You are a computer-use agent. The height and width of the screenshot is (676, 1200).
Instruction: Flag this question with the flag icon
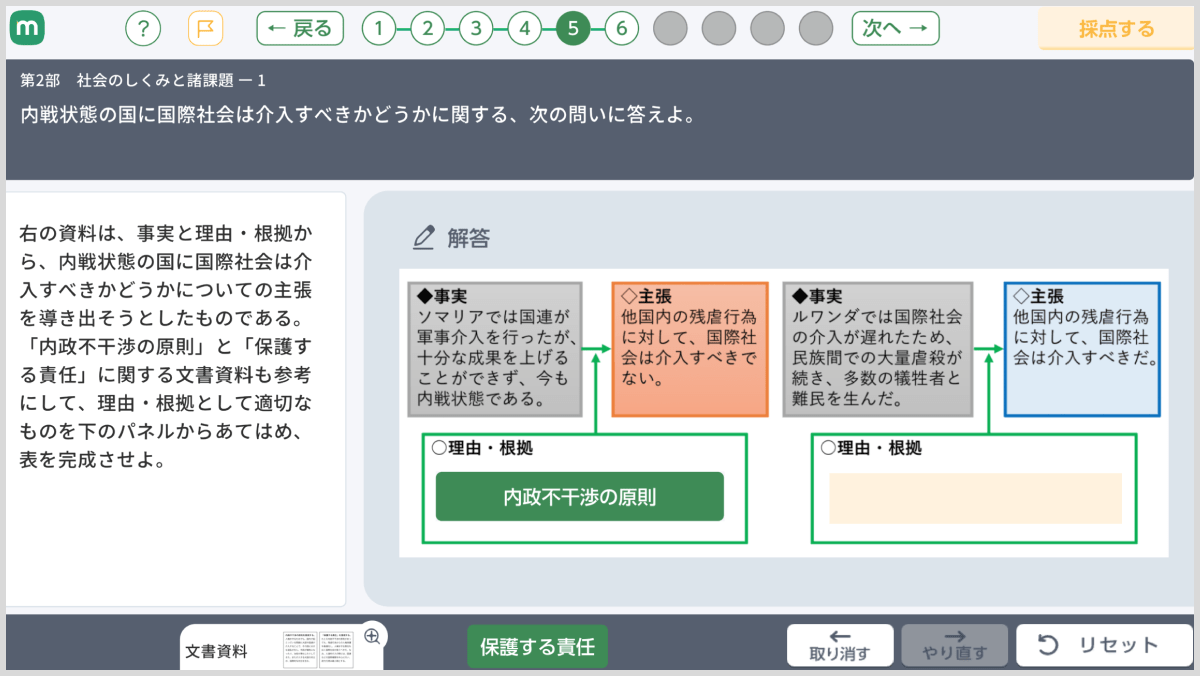point(205,29)
